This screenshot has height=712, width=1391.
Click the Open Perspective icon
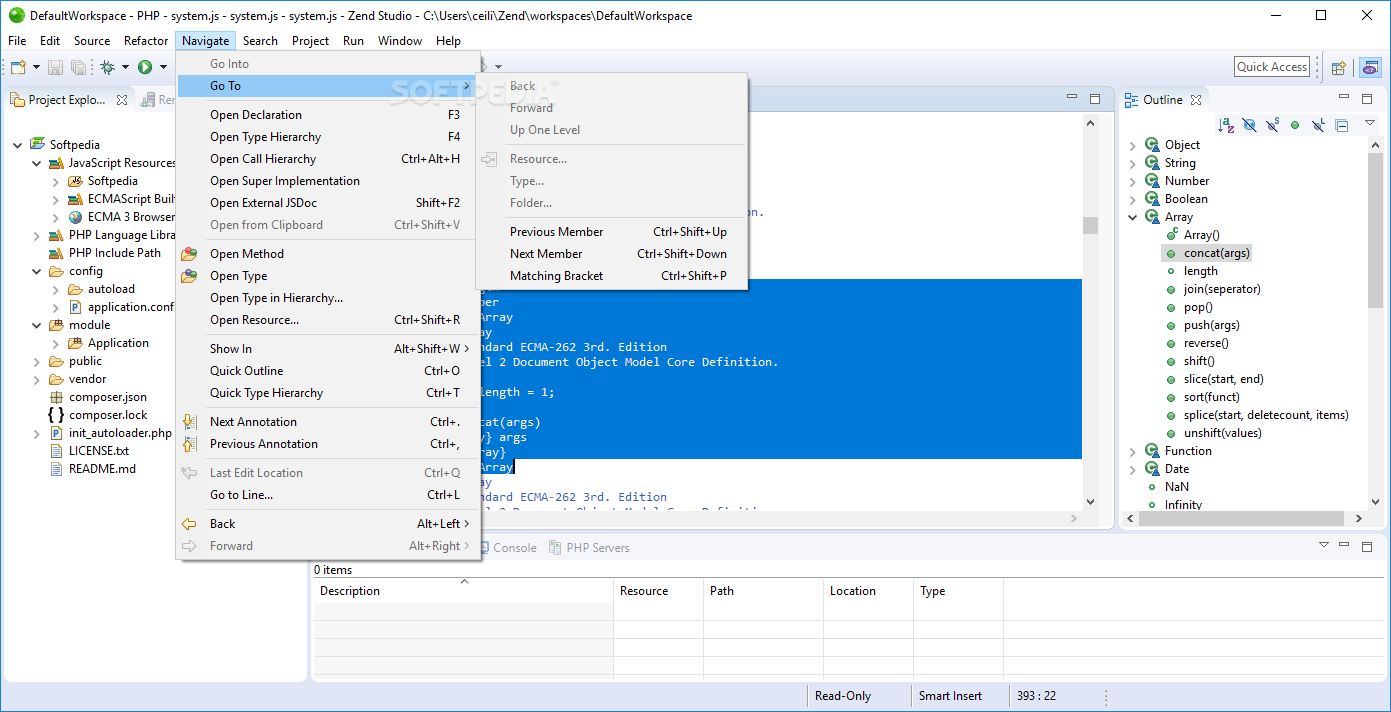[x=1338, y=67]
